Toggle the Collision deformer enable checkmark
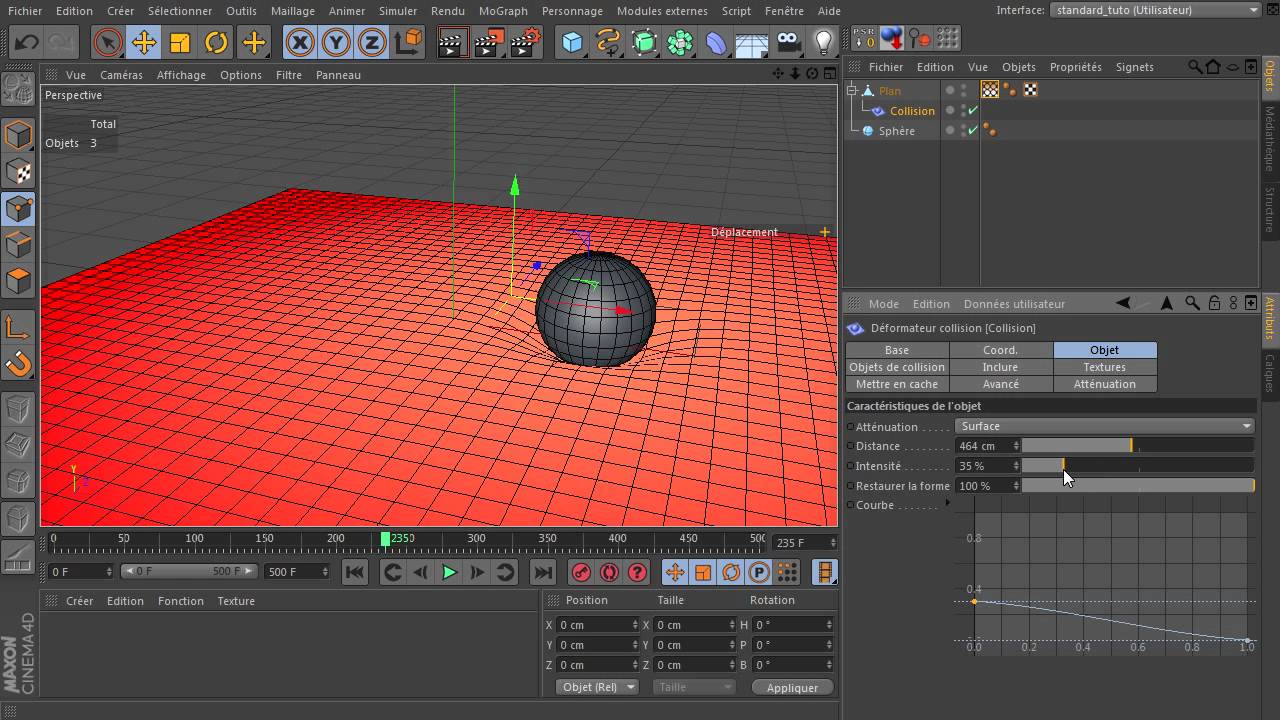This screenshot has height=720, width=1280. (x=973, y=111)
